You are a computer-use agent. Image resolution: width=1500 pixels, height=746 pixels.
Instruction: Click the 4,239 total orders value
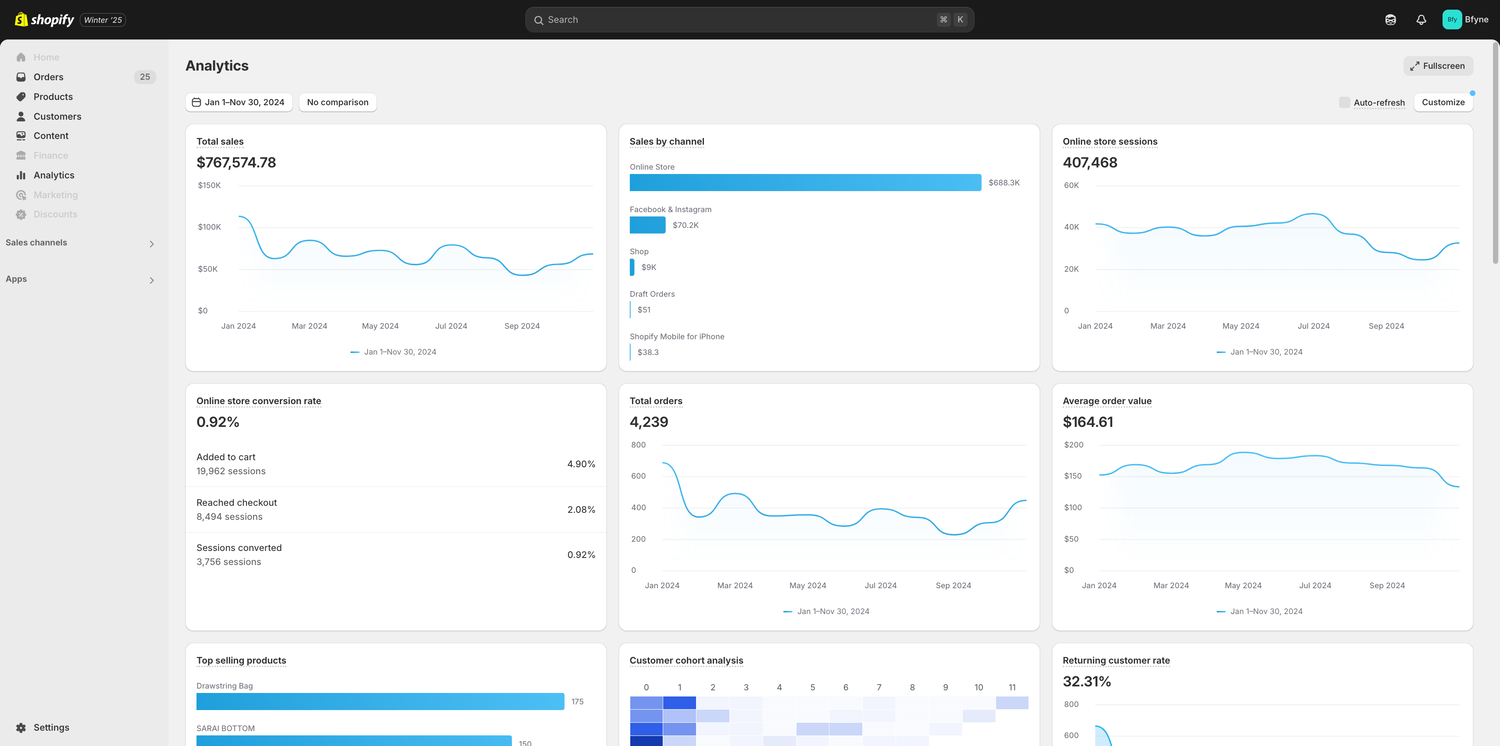[649, 422]
